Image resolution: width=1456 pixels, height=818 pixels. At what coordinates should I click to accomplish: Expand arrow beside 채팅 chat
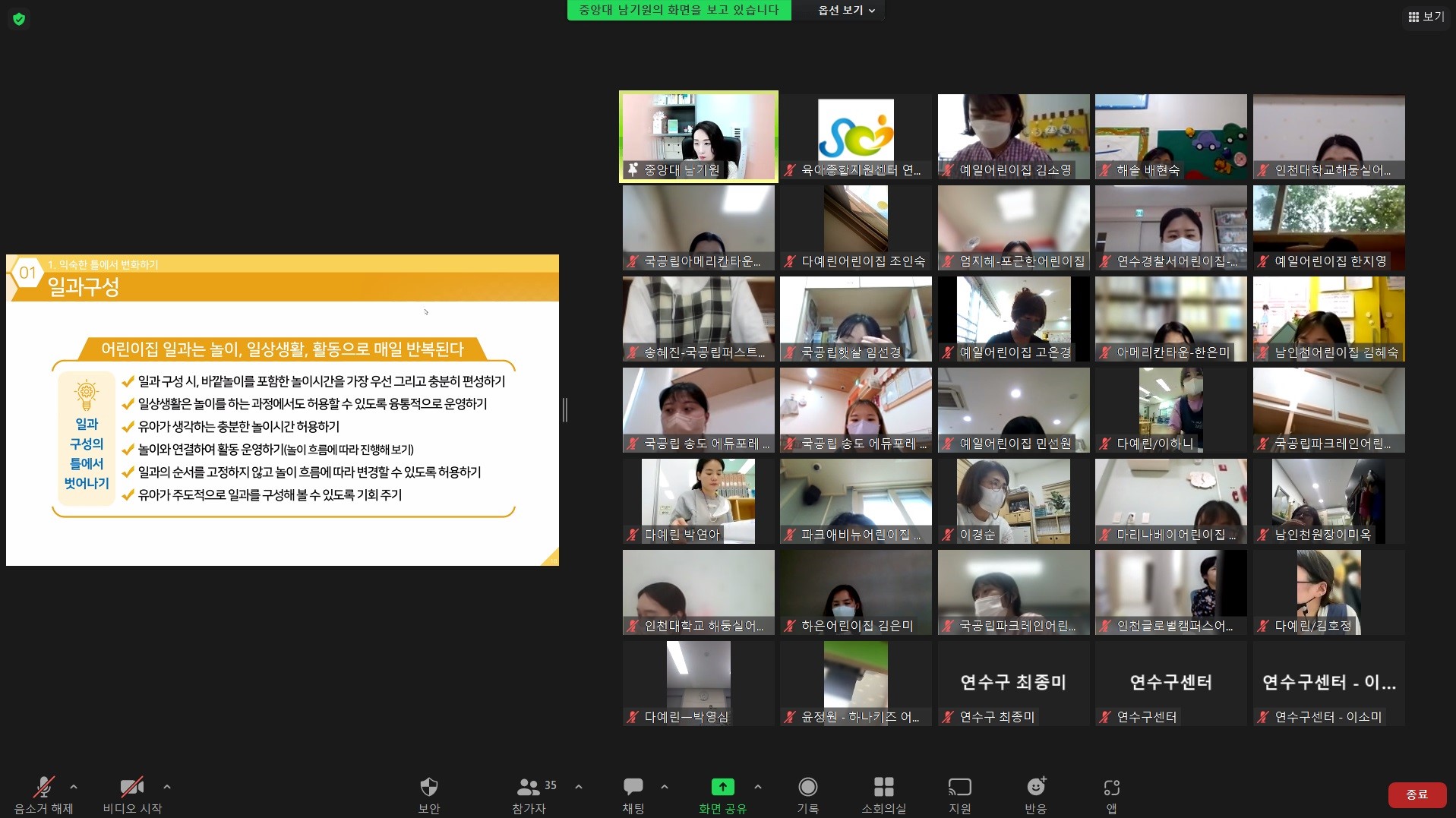665,787
